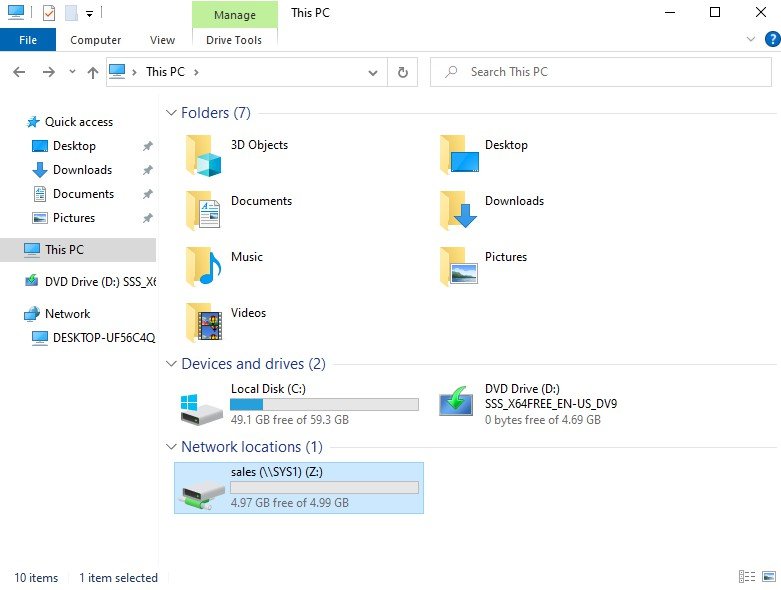Viewport: 781px width, 590px height.
Task: Open the Videos folder icon
Action: [x=204, y=323]
